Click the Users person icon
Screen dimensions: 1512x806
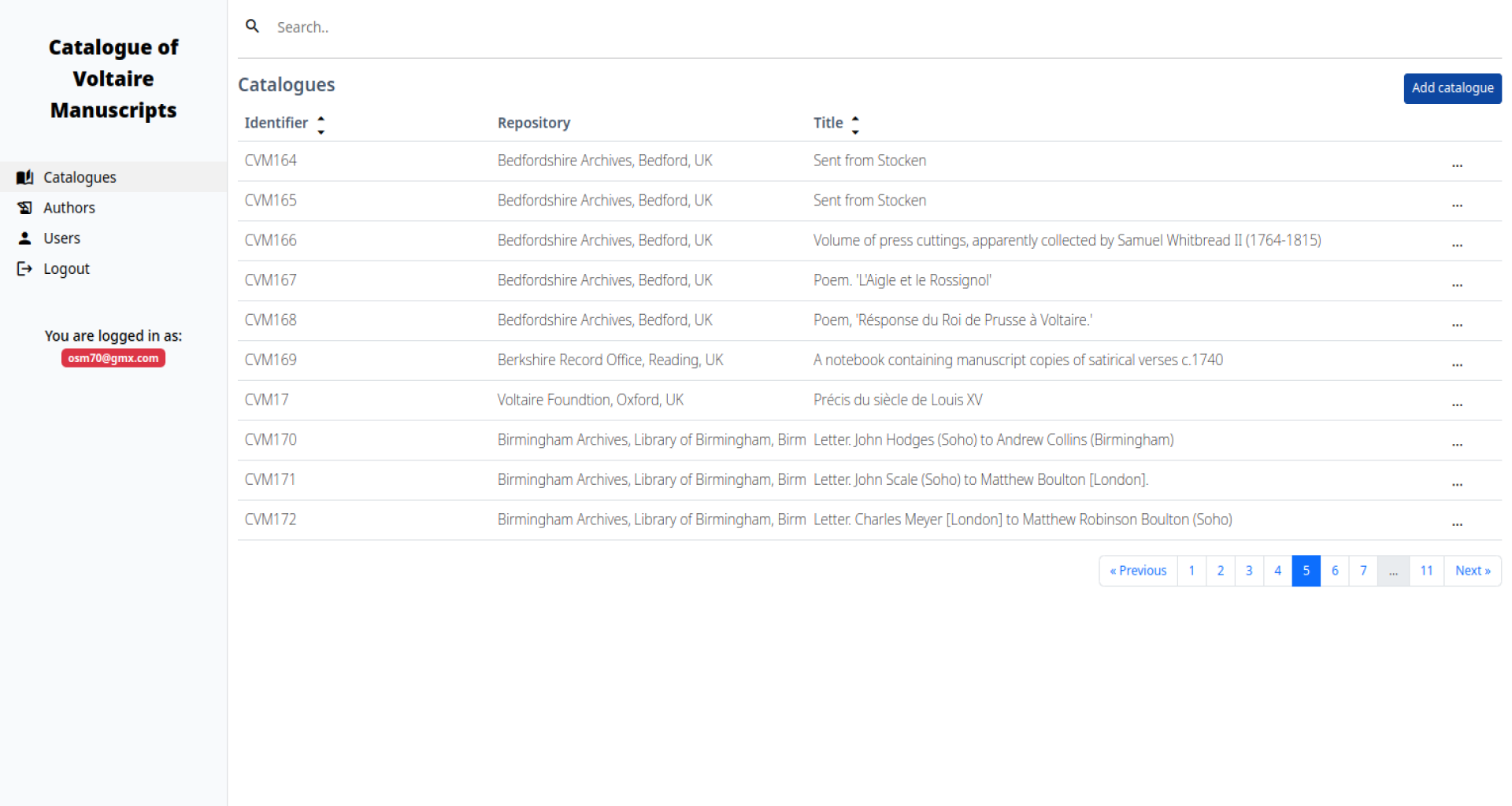coord(24,238)
